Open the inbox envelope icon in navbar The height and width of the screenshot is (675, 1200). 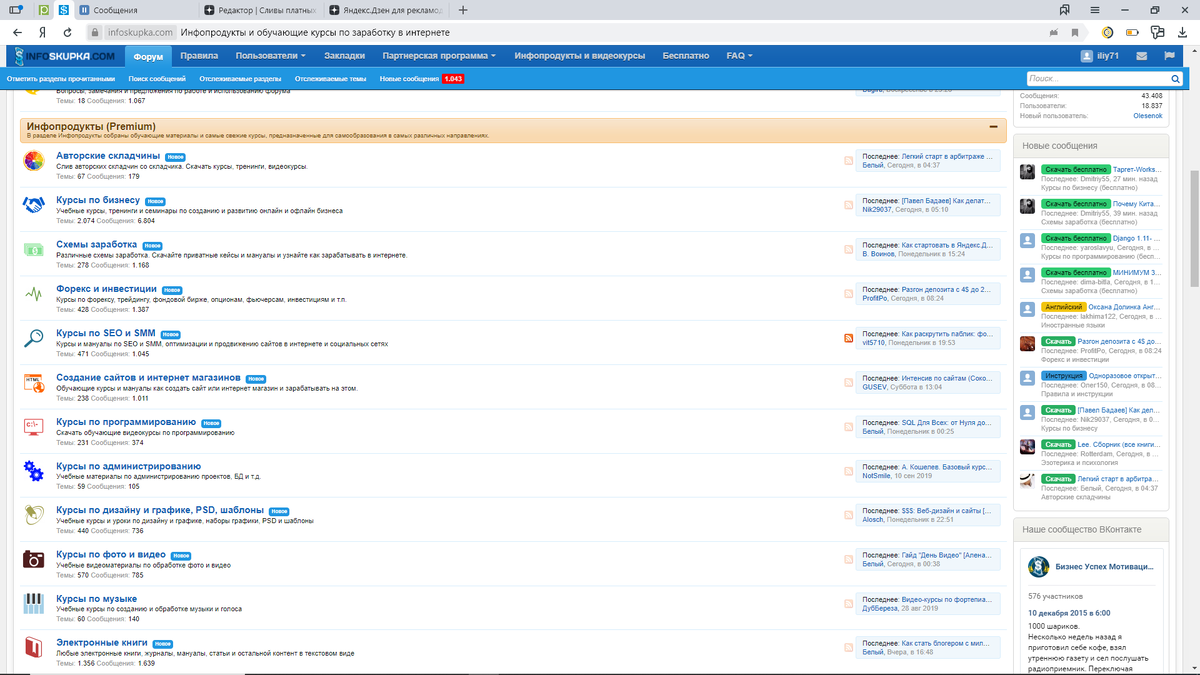click(x=1142, y=56)
